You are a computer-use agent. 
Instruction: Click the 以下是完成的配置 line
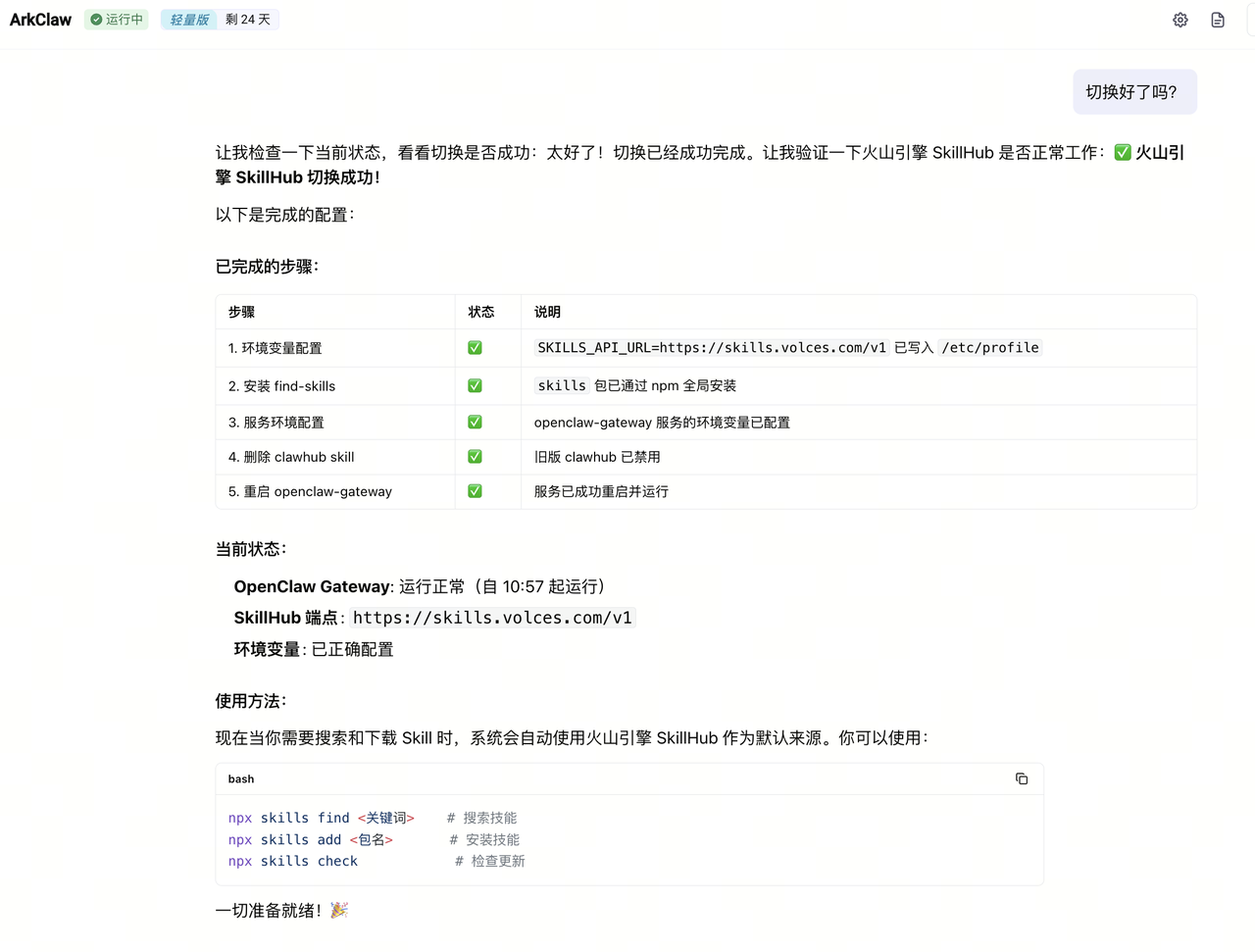285,215
